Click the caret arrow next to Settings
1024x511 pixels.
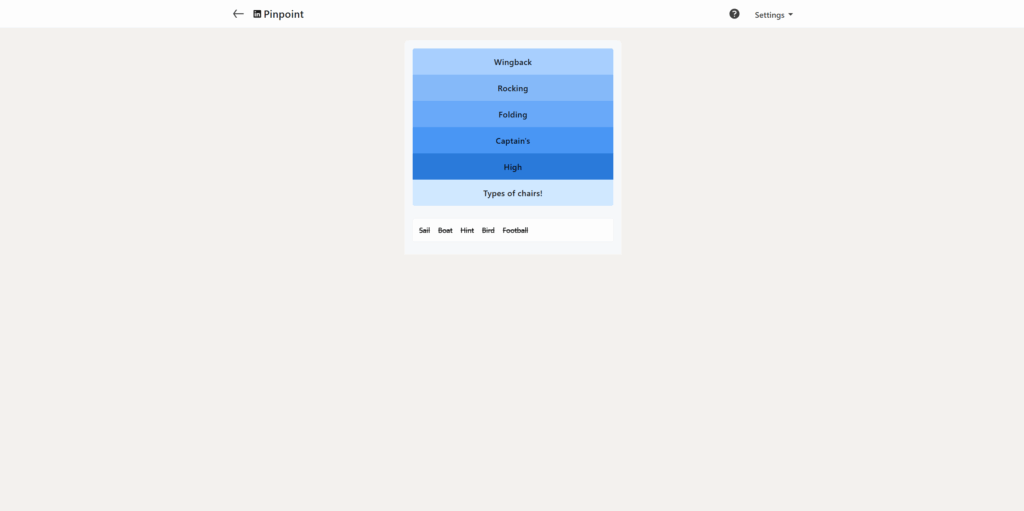click(791, 15)
